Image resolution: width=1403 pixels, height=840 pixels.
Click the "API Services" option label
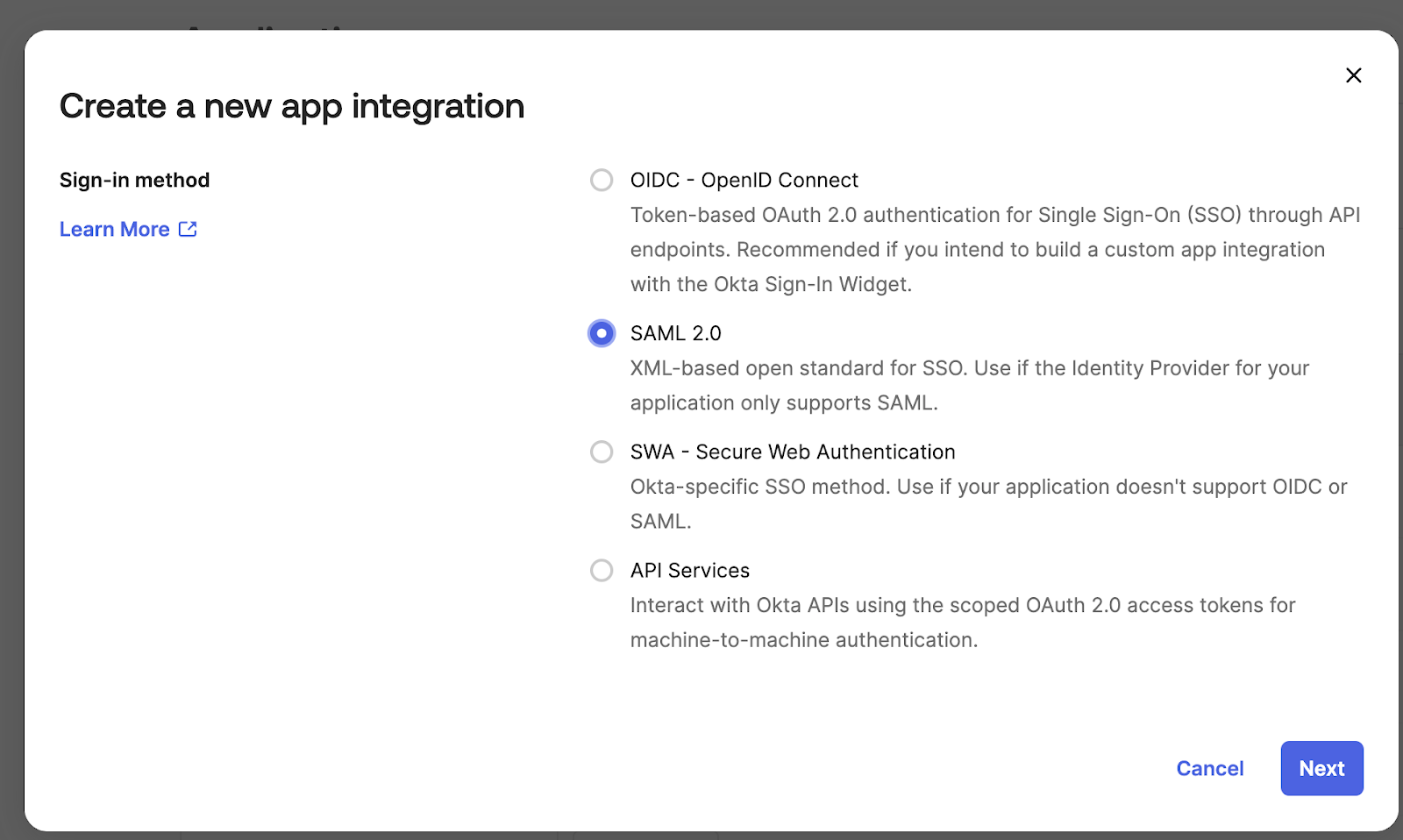coord(689,570)
